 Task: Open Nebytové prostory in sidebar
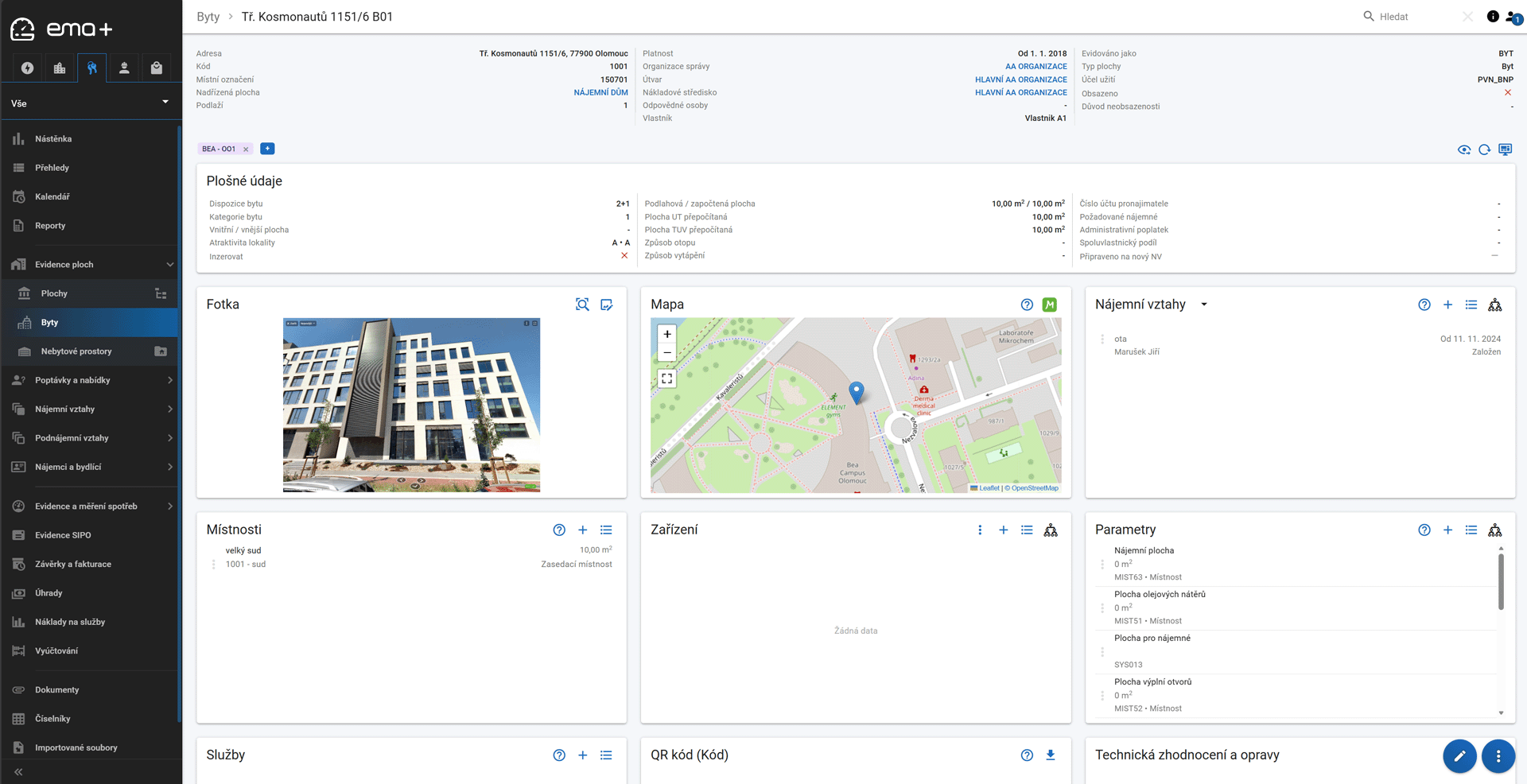point(76,351)
